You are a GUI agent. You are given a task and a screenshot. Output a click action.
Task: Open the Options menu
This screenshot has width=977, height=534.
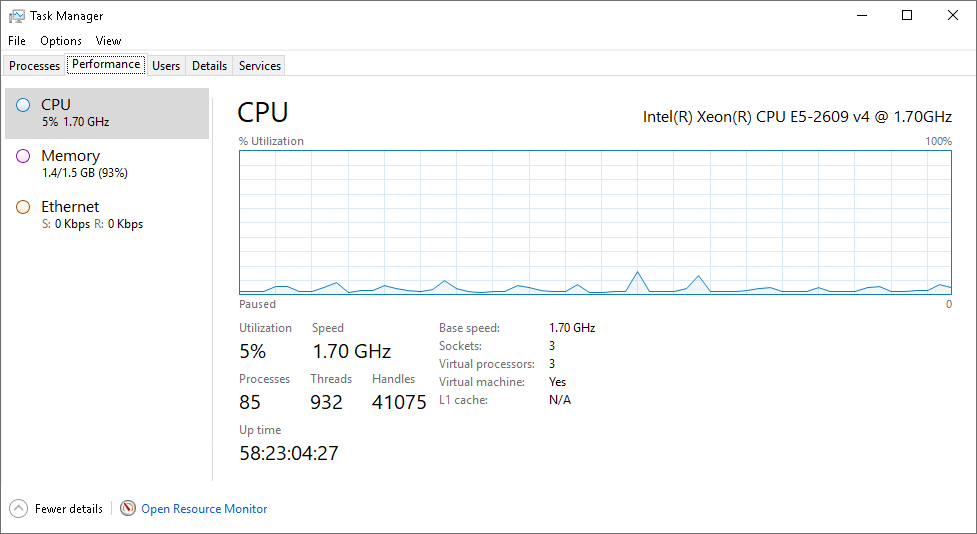[61, 41]
